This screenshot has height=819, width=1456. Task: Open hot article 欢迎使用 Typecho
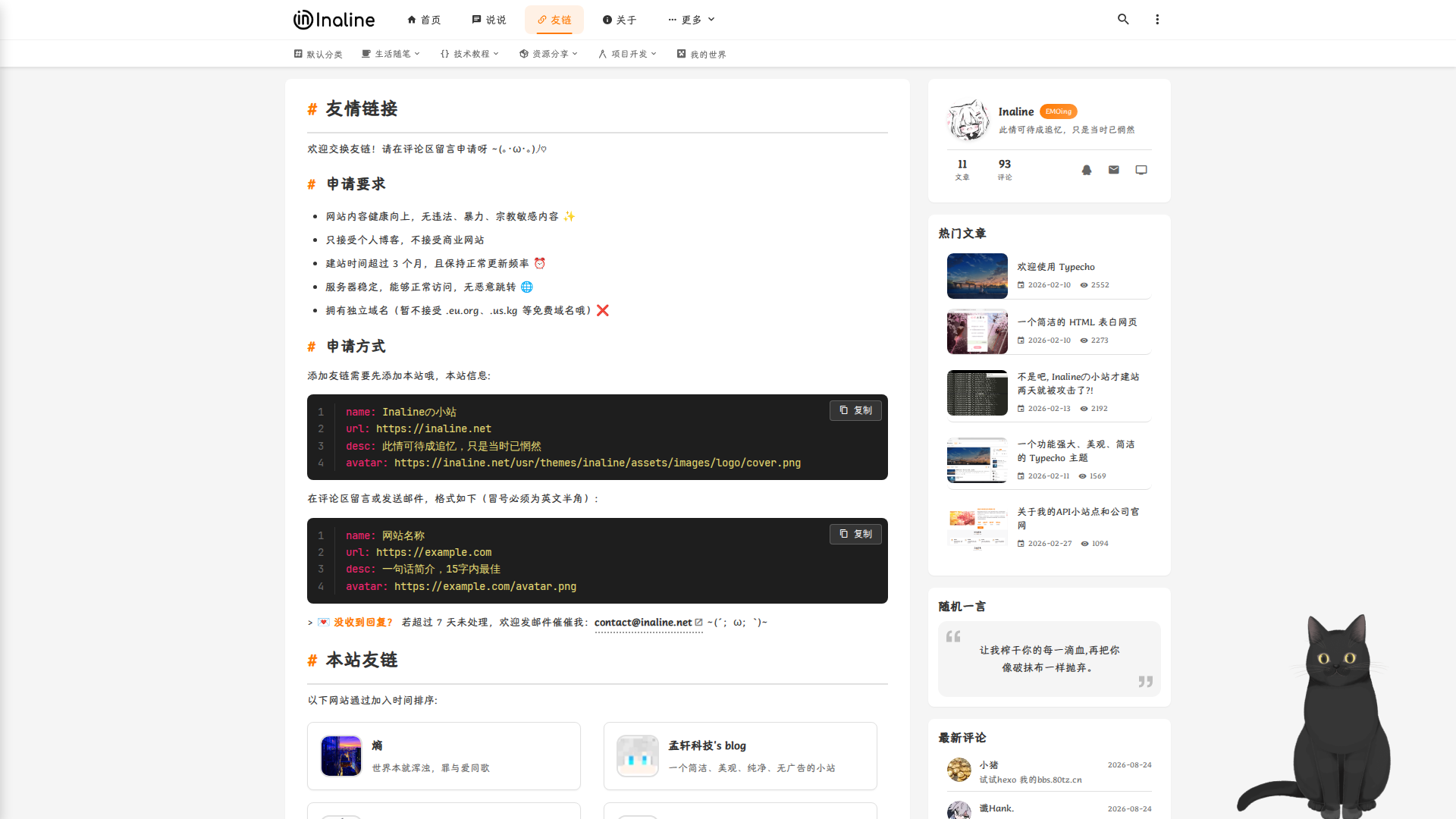pos(1056,267)
